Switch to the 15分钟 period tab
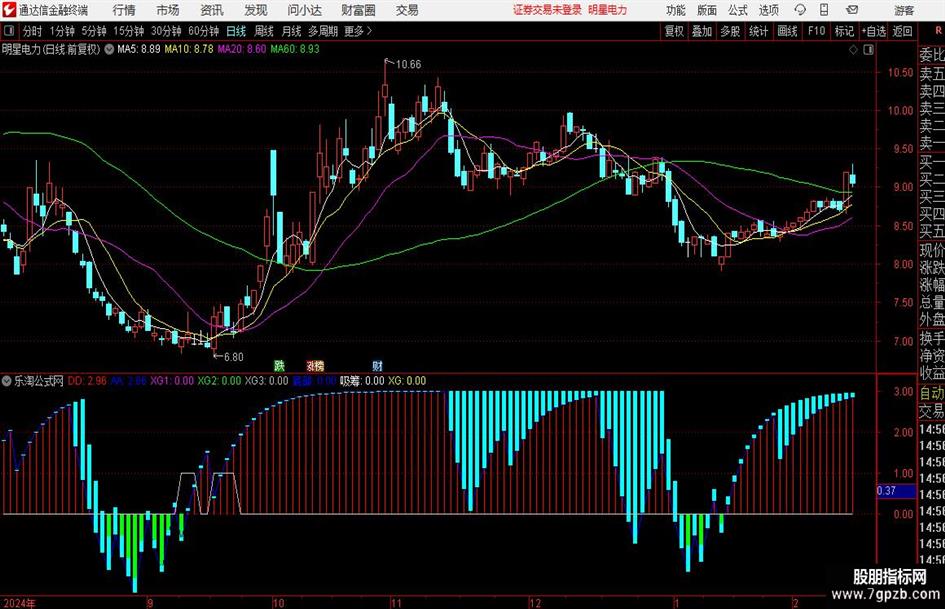The width and height of the screenshot is (945, 609). [129, 31]
